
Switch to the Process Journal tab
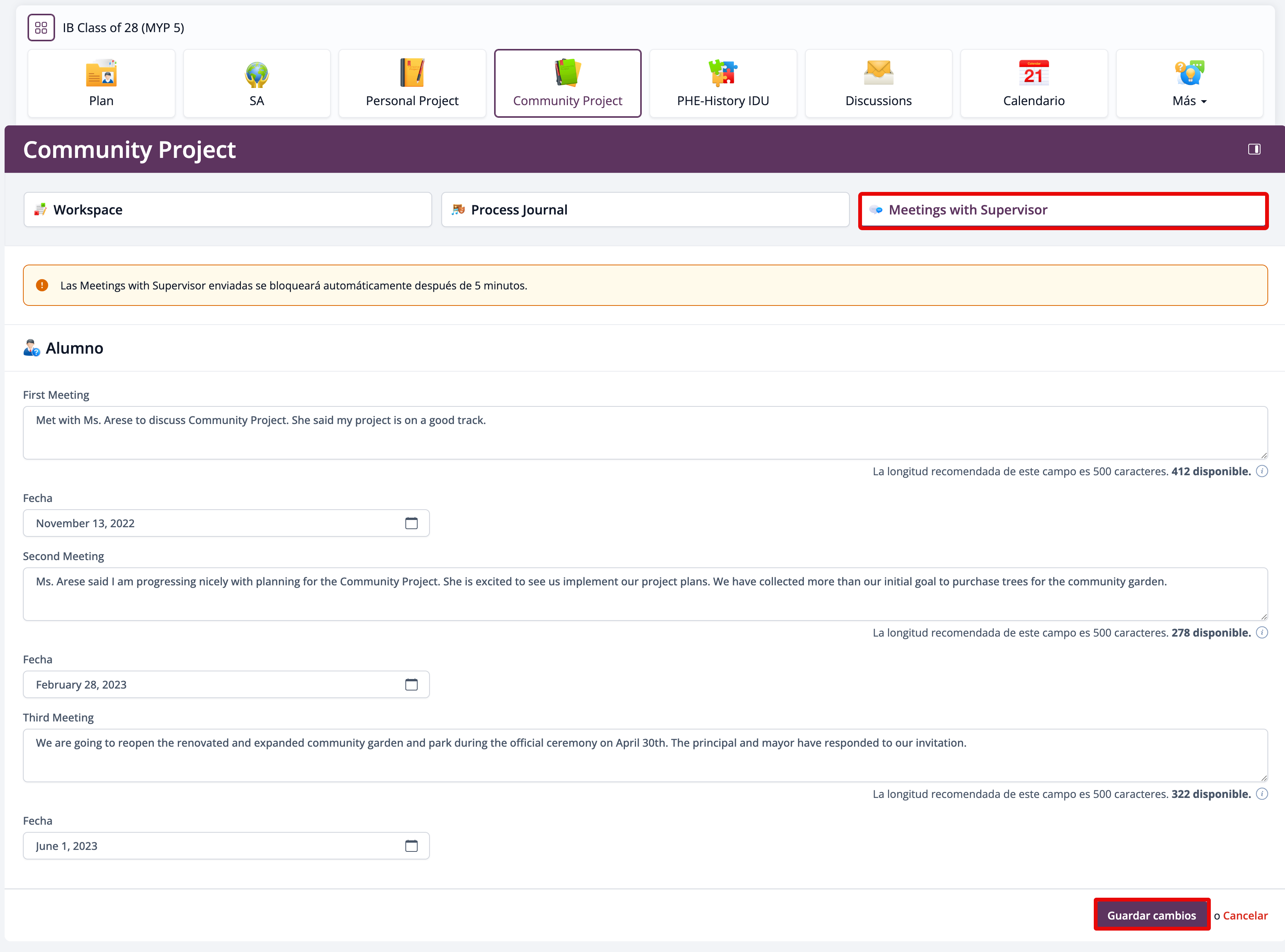point(645,210)
